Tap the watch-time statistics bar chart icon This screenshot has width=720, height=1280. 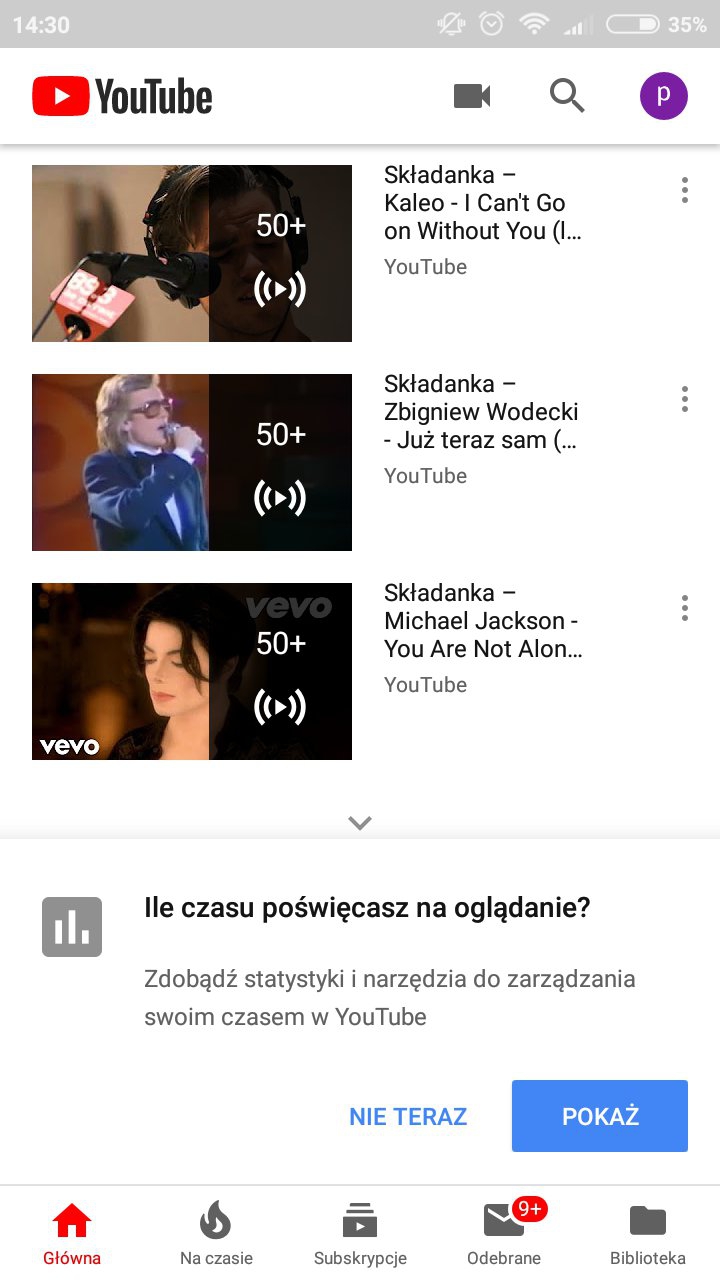pos(72,927)
